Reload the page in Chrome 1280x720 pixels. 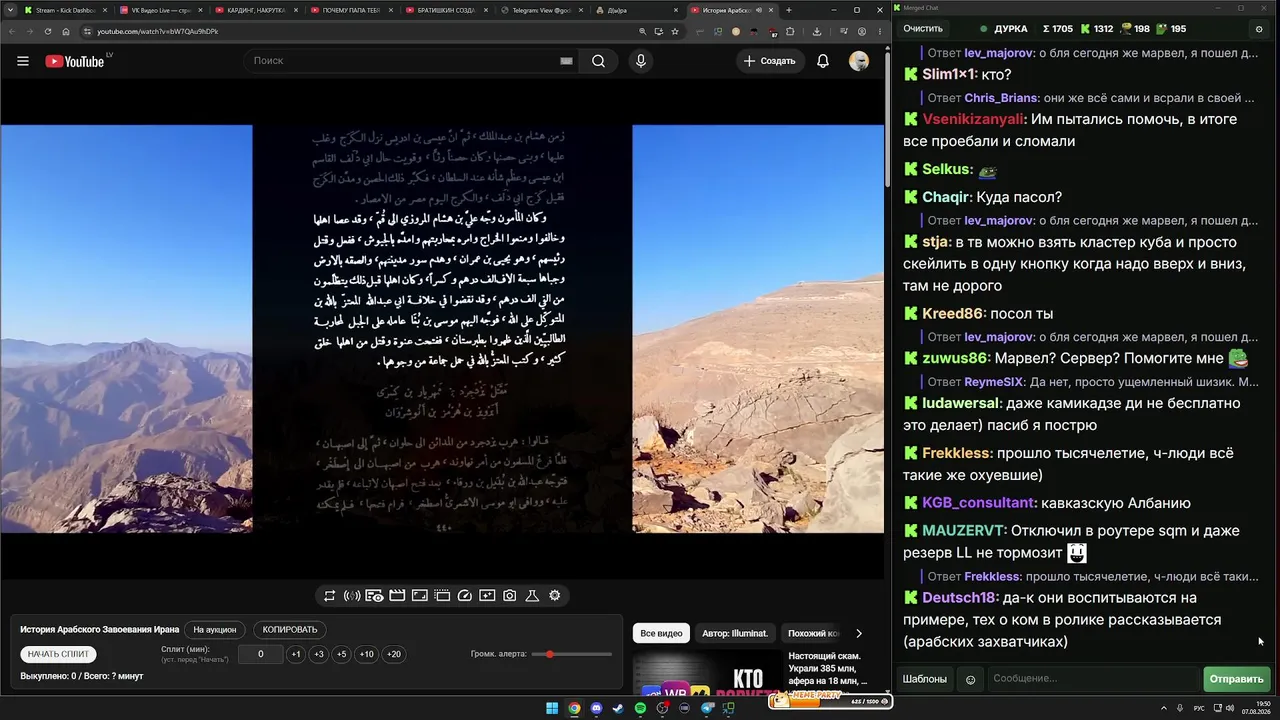(x=47, y=31)
